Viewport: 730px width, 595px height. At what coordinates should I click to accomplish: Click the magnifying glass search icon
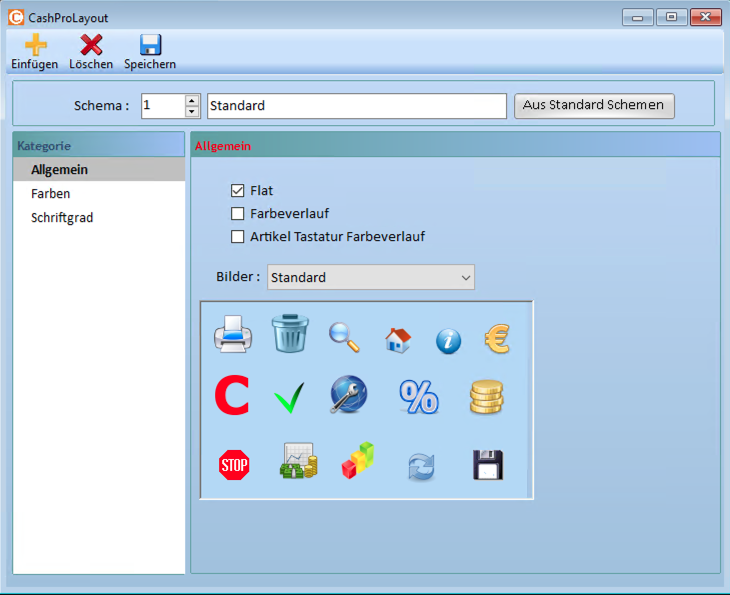[x=344, y=337]
